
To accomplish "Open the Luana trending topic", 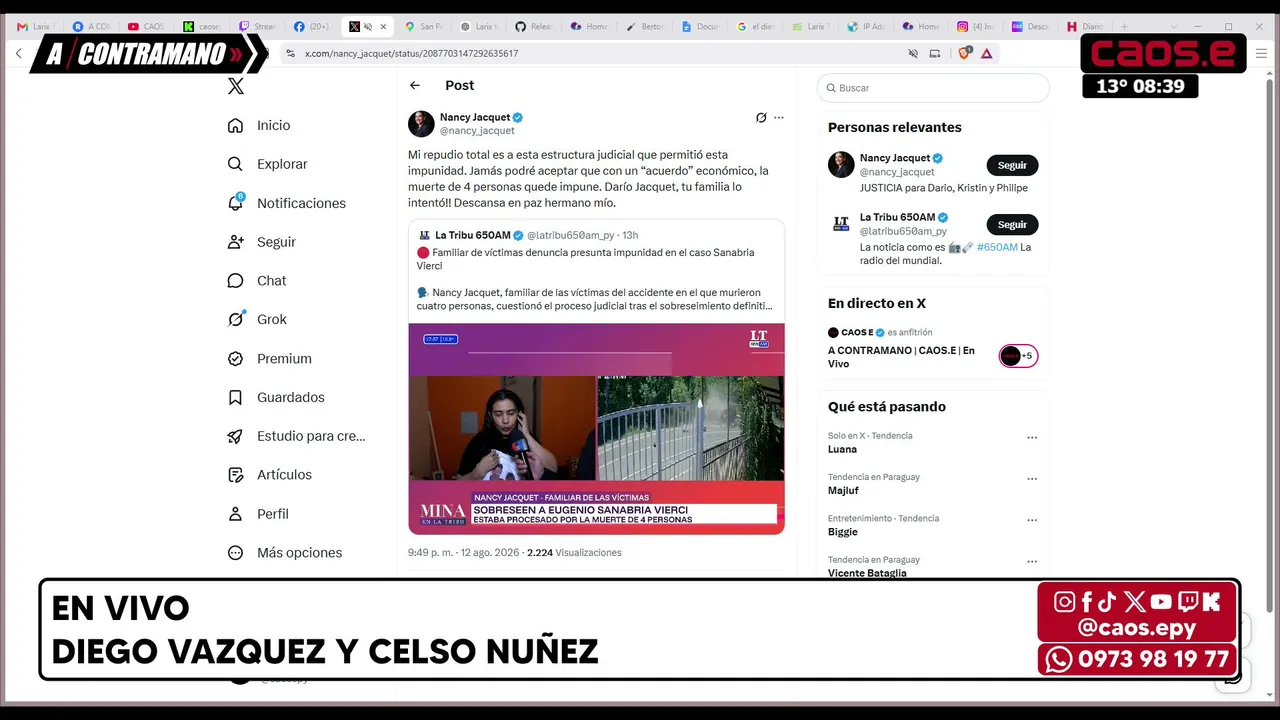I will 842,449.
